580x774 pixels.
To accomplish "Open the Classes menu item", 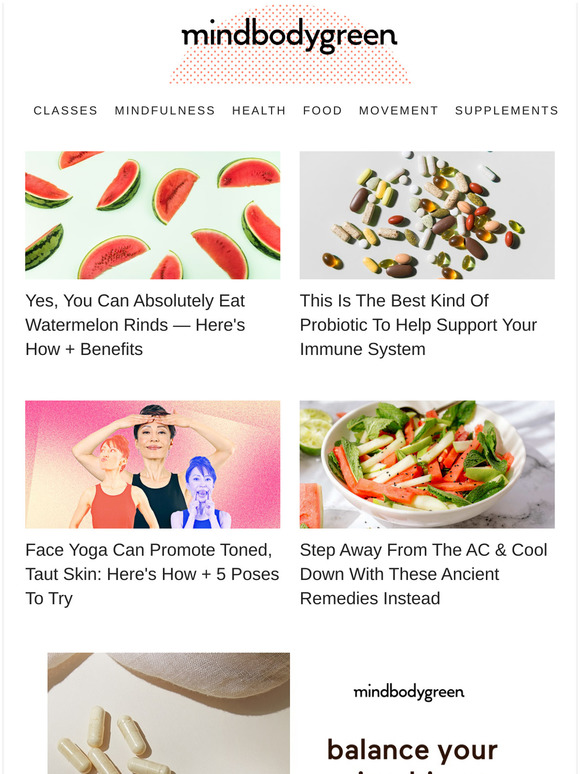I will pyautogui.click(x=65, y=111).
